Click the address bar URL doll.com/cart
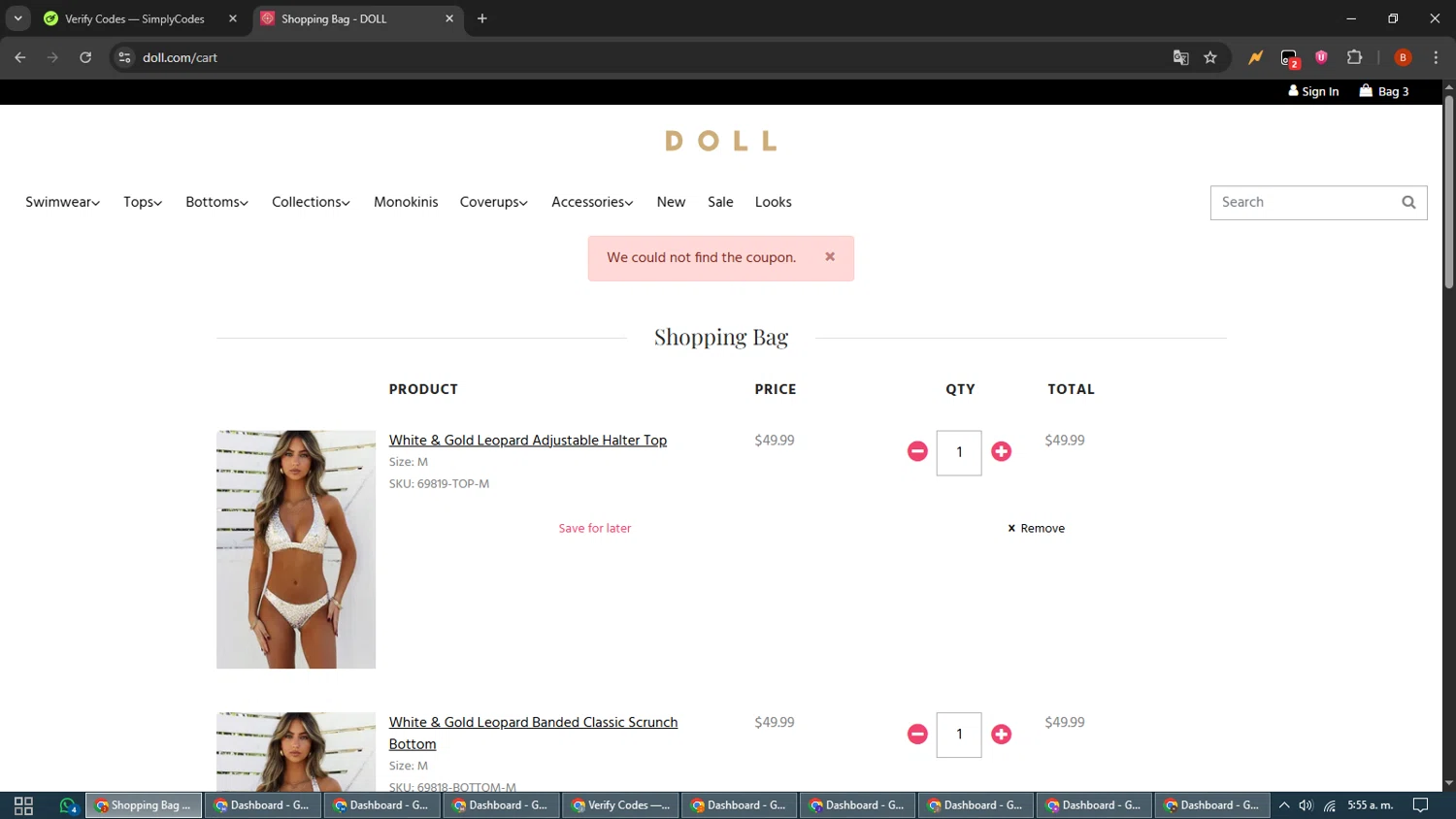 click(x=180, y=57)
